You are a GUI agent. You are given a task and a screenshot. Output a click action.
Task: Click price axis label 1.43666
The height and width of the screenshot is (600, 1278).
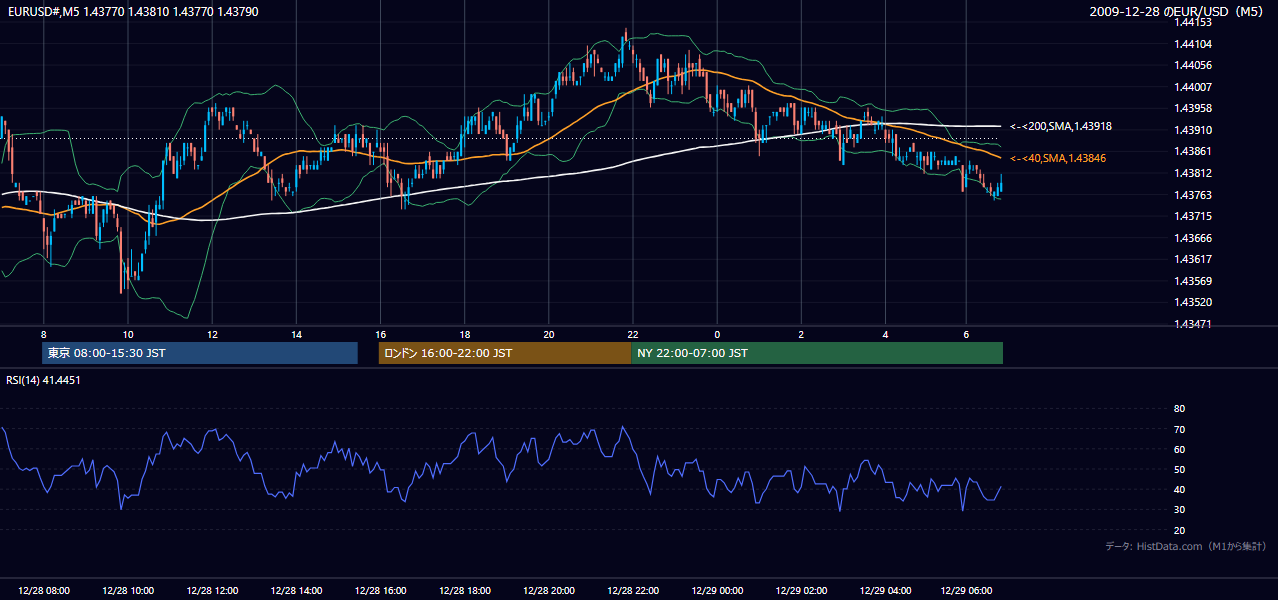[1193, 238]
